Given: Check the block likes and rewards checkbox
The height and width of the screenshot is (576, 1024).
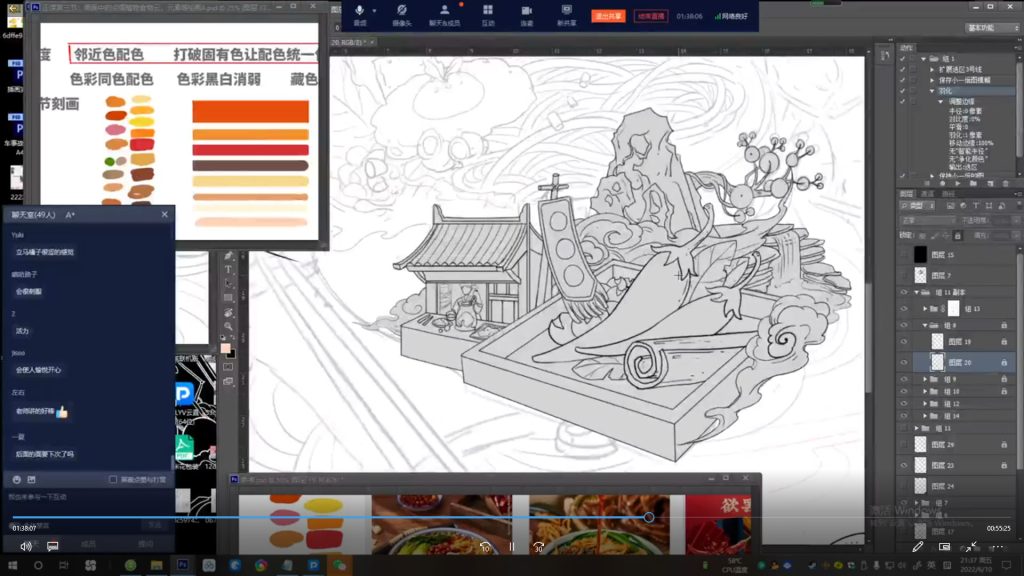Looking at the screenshot, I should click(113, 479).
